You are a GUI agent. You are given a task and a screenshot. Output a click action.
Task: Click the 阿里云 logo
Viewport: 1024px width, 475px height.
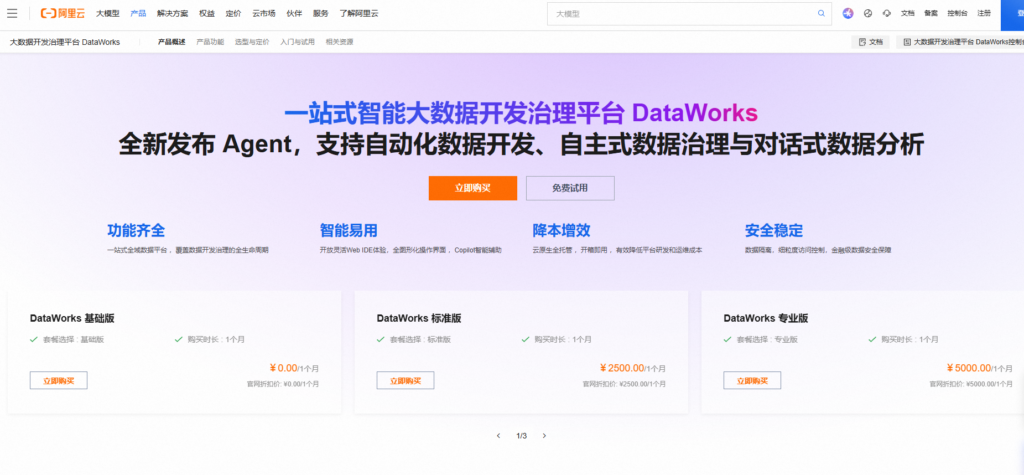pos(62,13)
